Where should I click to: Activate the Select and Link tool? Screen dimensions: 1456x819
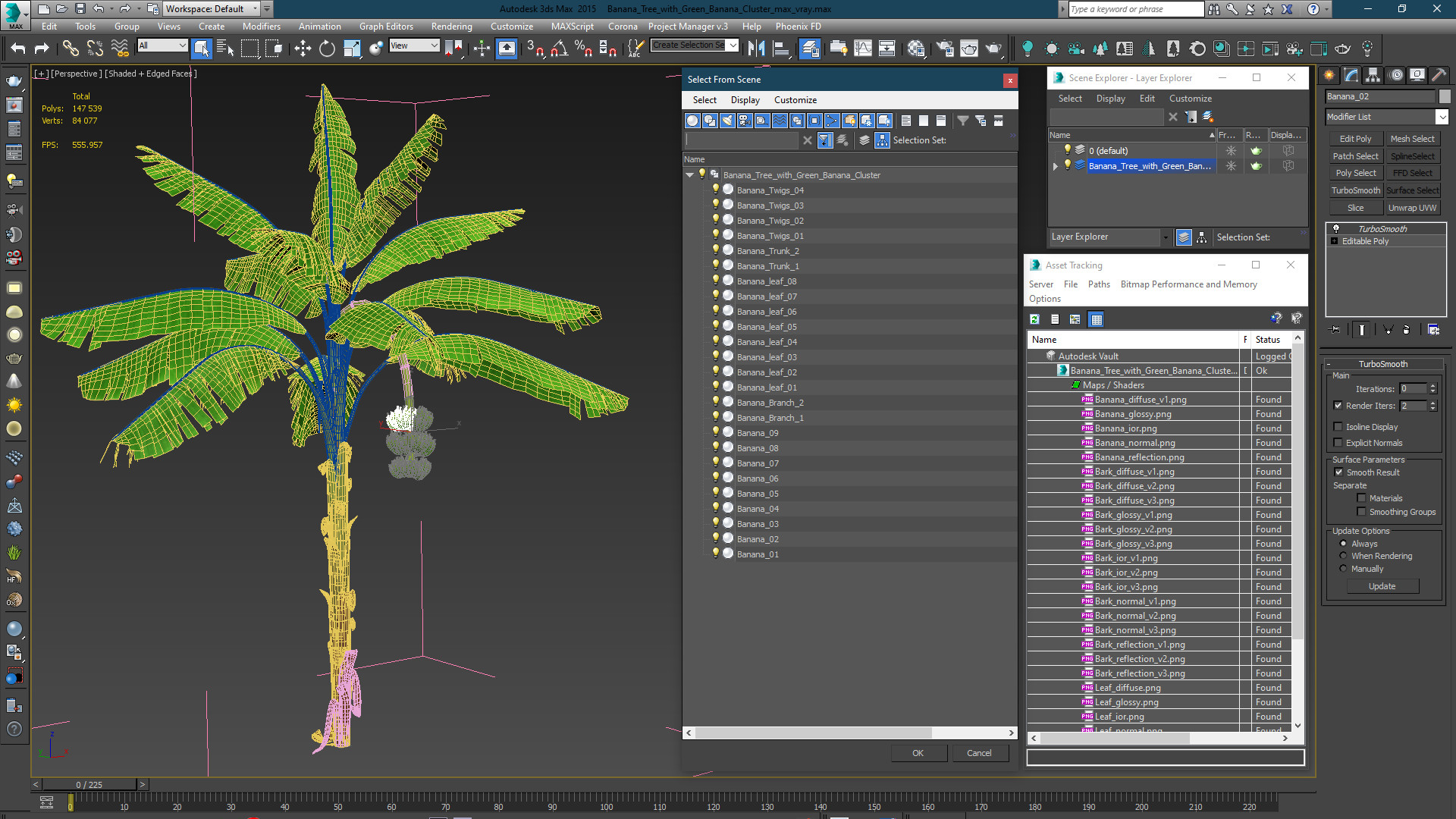click(x=71, y=49)
